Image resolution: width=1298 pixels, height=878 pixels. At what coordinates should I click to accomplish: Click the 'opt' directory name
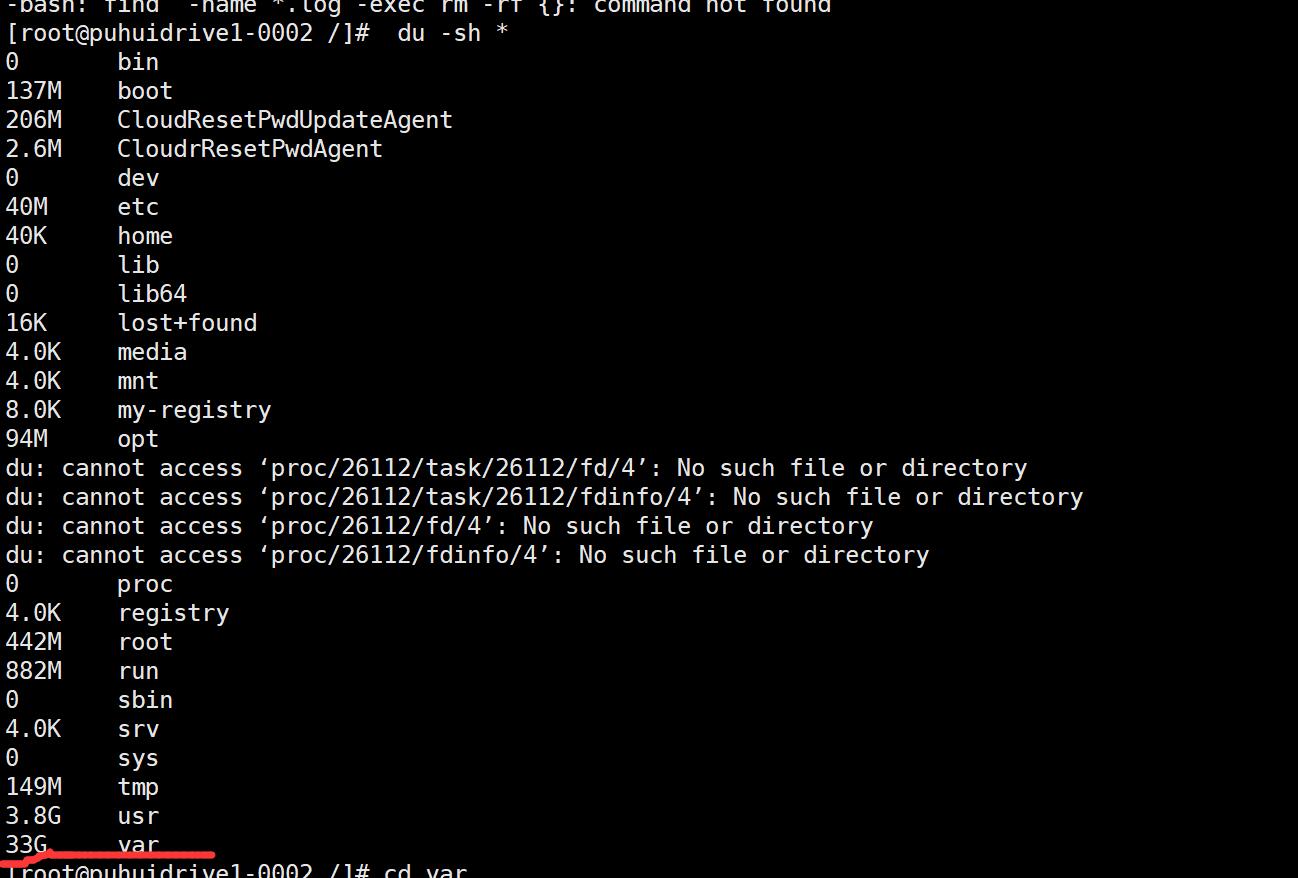pyautogui.click(x=138, y=440)
